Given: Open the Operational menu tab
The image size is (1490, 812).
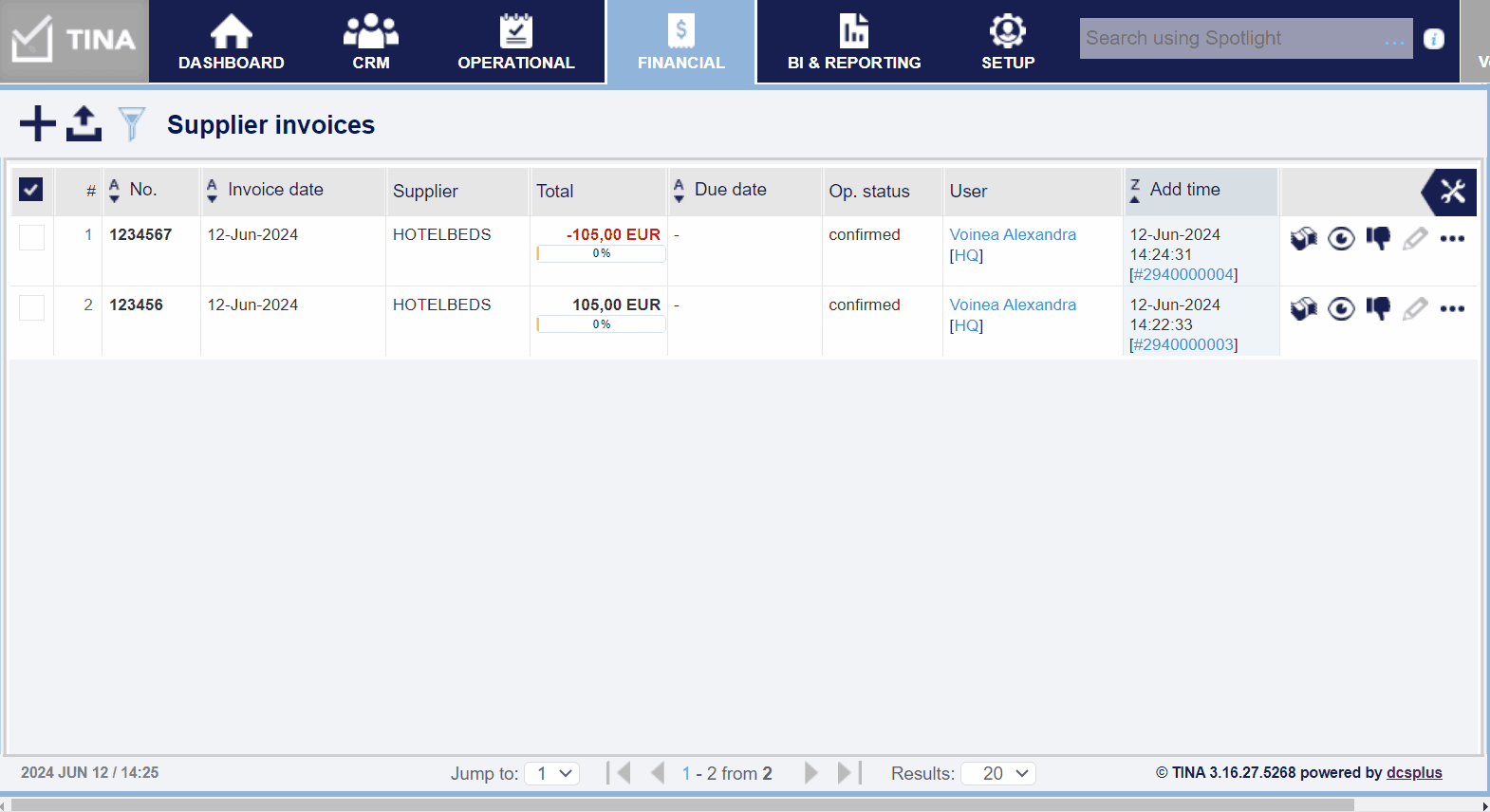Looking at the screenshot, I should click(x=516, y=43).
